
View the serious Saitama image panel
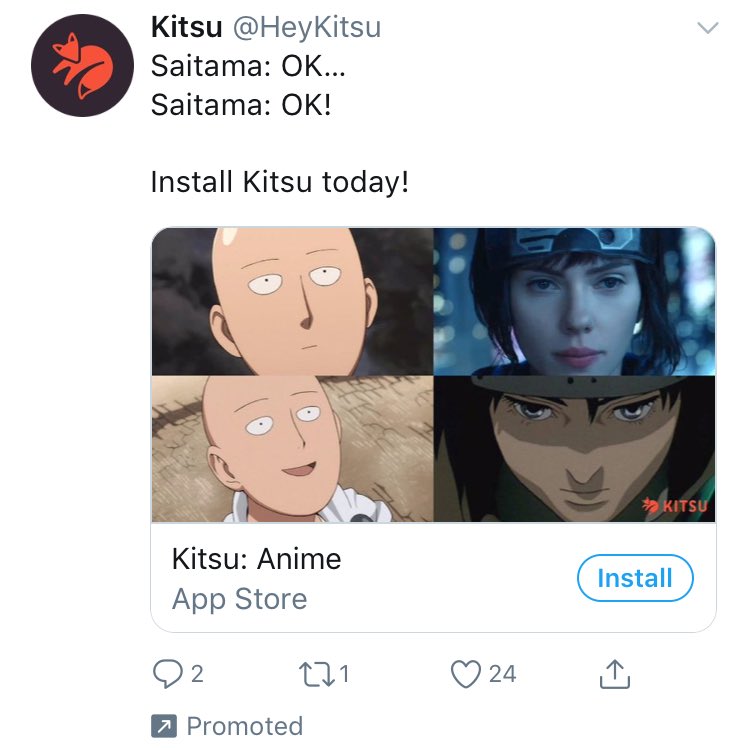tap(292, 301)
